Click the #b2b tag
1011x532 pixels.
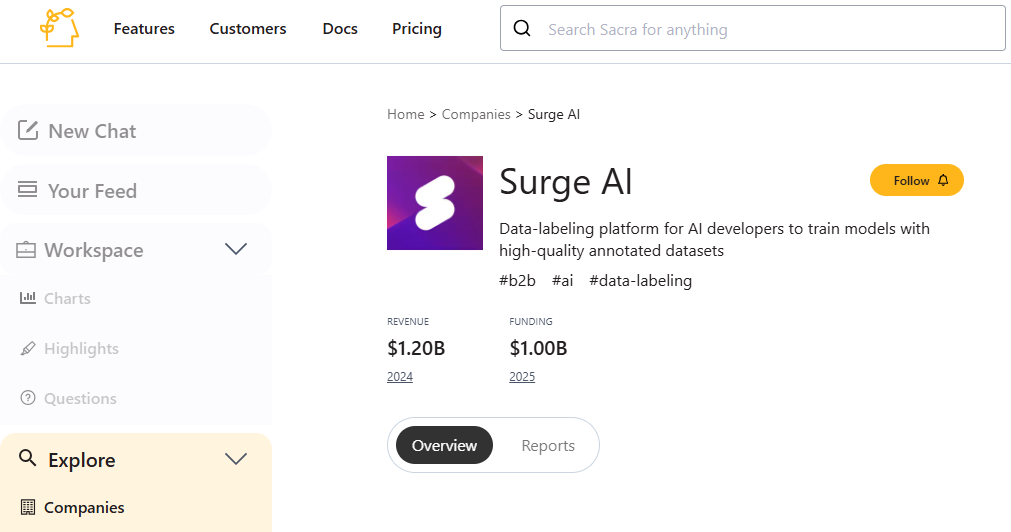pyautogui.click(x=517, y=281)
